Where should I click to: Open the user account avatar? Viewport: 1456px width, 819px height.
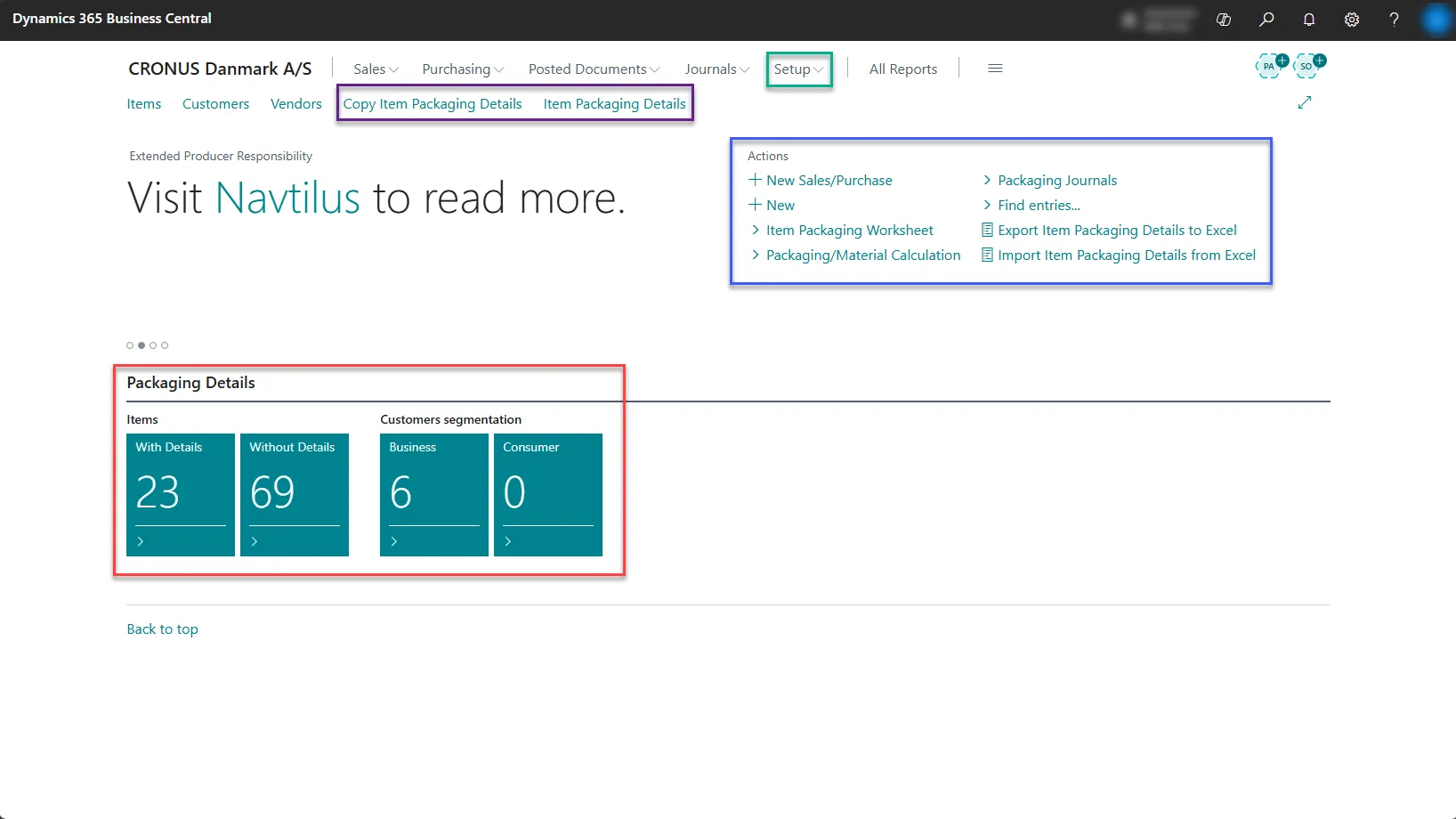1436,20
